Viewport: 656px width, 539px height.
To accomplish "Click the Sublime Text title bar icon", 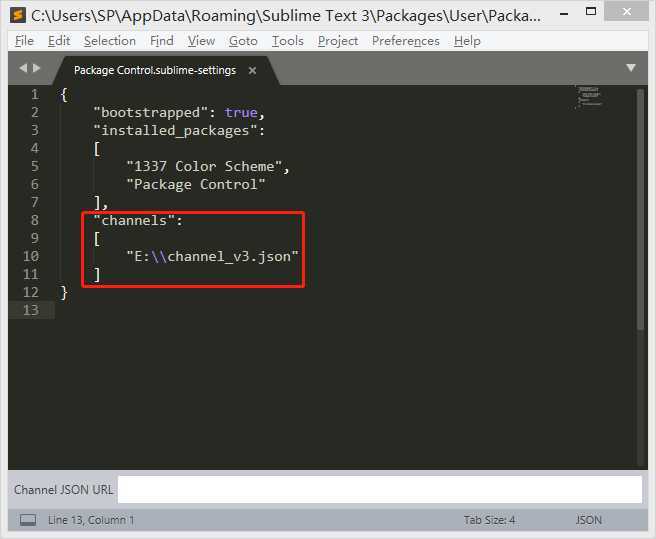I will click(18, 15).
